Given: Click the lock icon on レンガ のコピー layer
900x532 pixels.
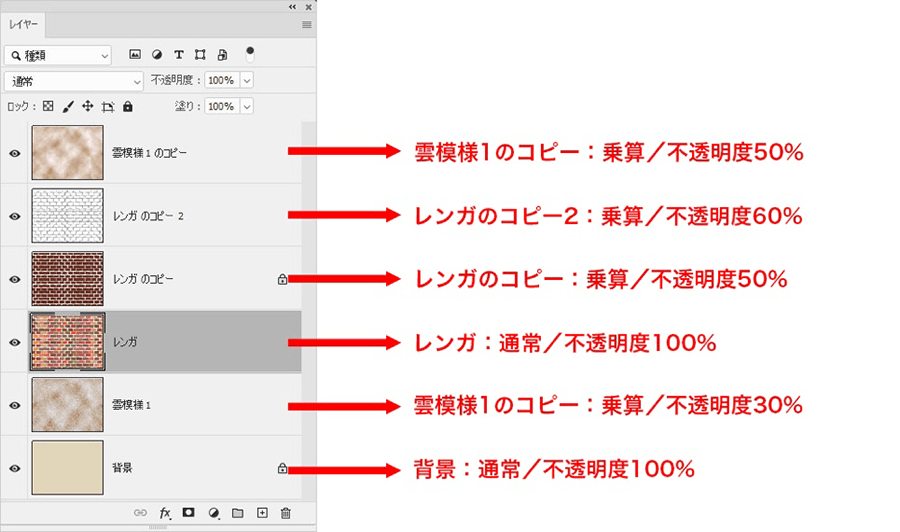Looking at the screenshot, I should coord(282,279).
